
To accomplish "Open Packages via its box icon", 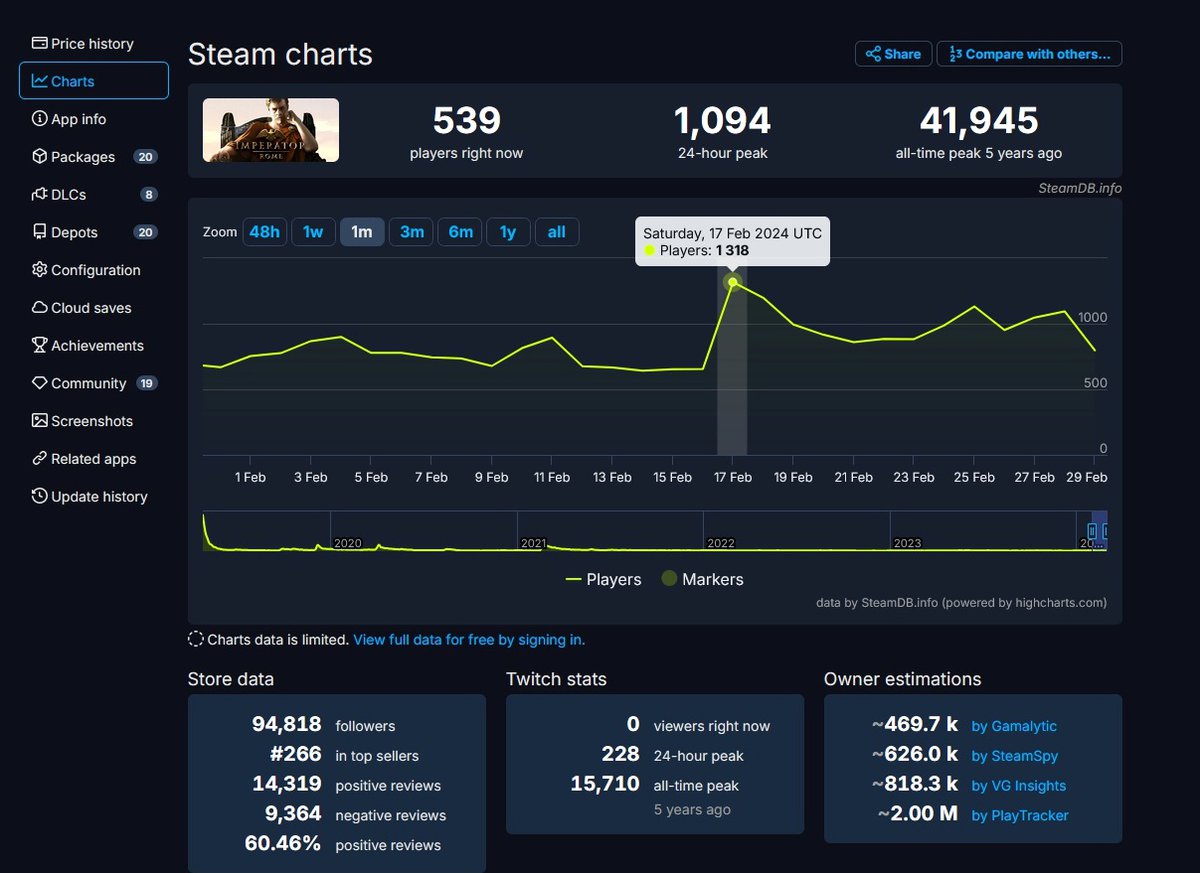I will pyautogui.click(x=40, y=157).
